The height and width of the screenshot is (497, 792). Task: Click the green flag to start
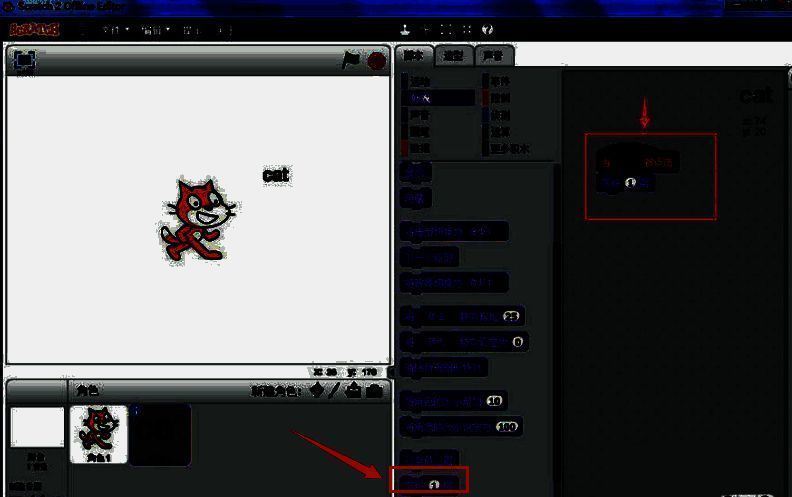(x=351, y=60)
